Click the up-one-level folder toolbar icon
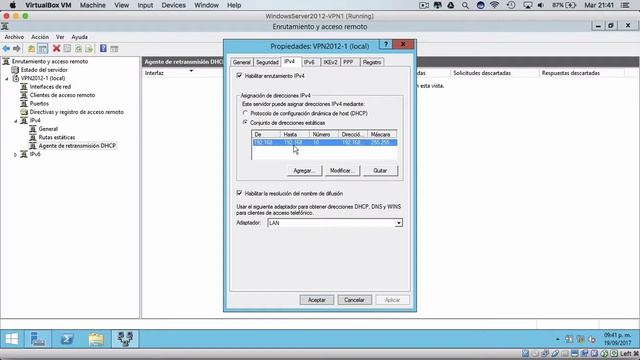This screenshot has height=360, width=640. point(31,49)
